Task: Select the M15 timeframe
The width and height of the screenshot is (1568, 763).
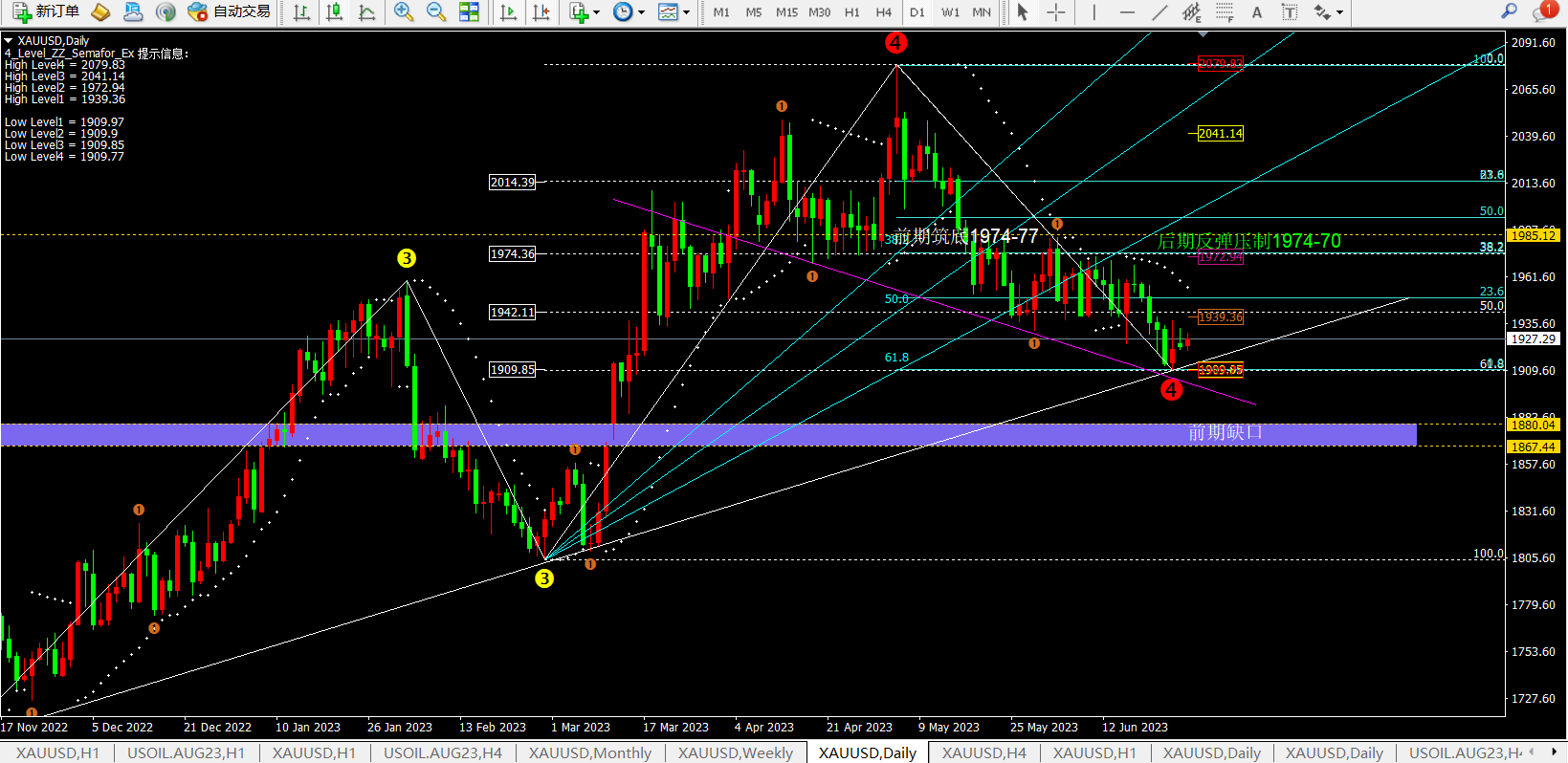Action: [786, 12]
